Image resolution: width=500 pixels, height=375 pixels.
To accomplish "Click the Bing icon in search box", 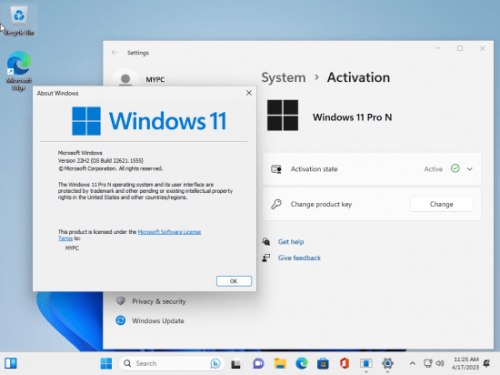I will point(215,363).
